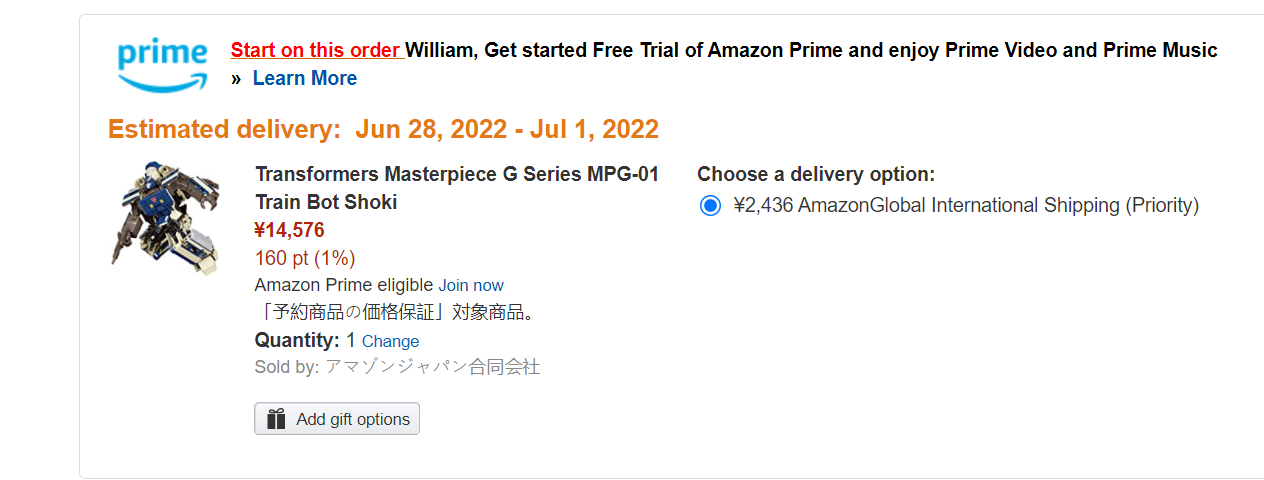This screenshot has height=480, width=1264.
Task: Click the 160 pt (1%) points text
Action: pos(305,258)
